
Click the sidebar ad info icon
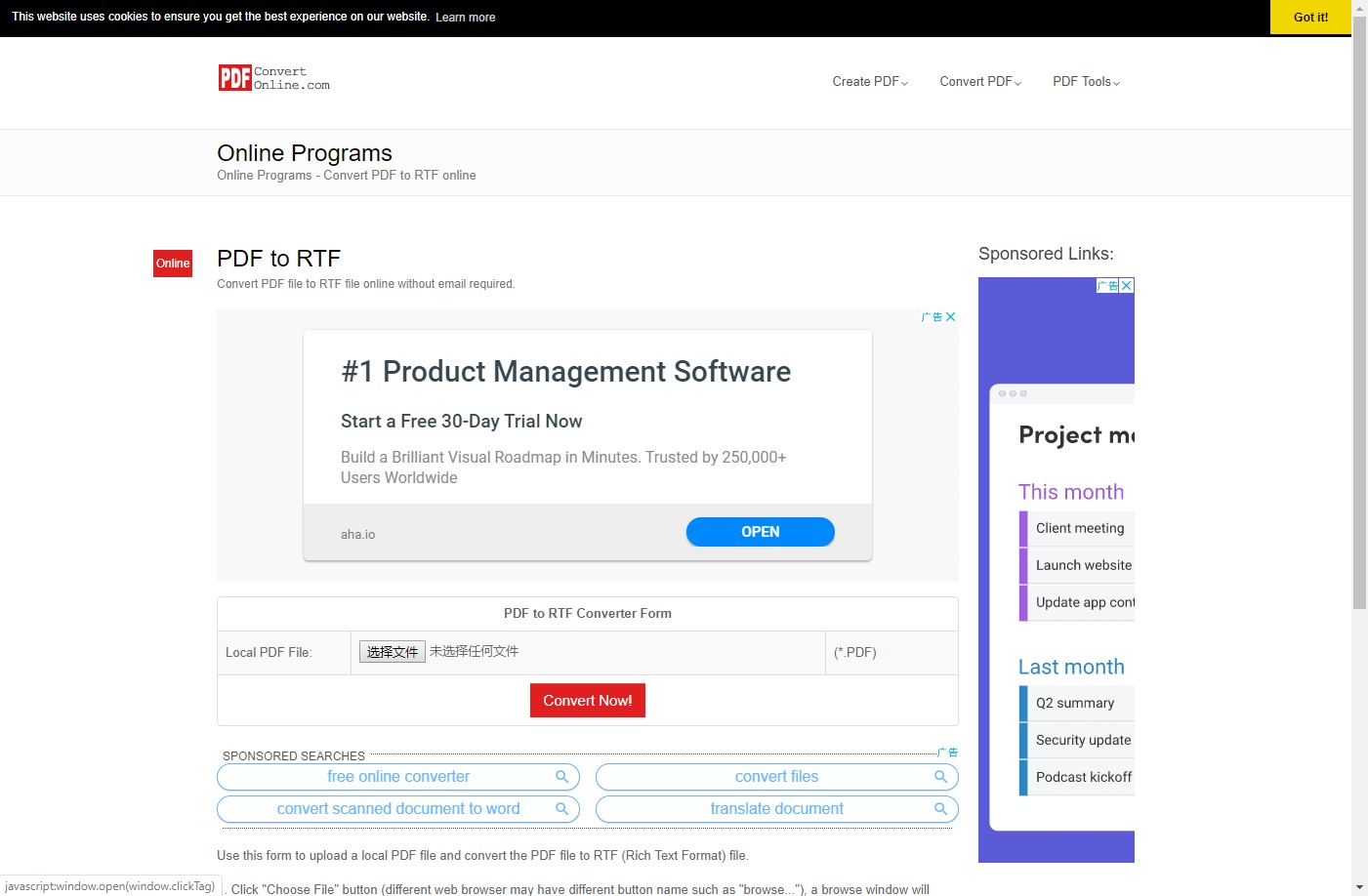coord(1107,285)
